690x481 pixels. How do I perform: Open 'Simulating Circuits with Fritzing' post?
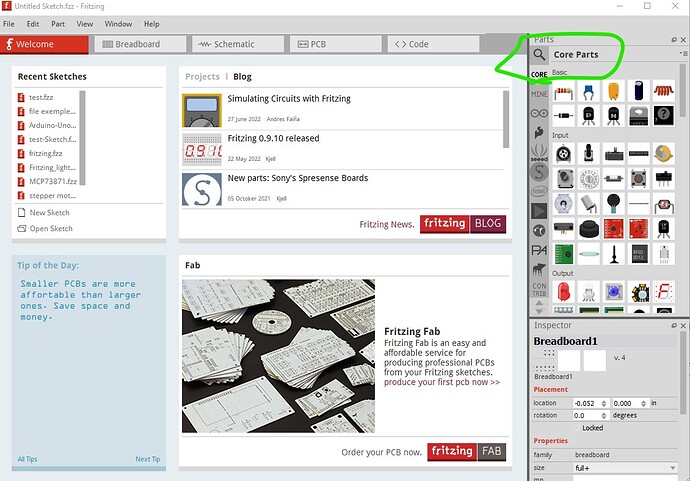point(289,99)
